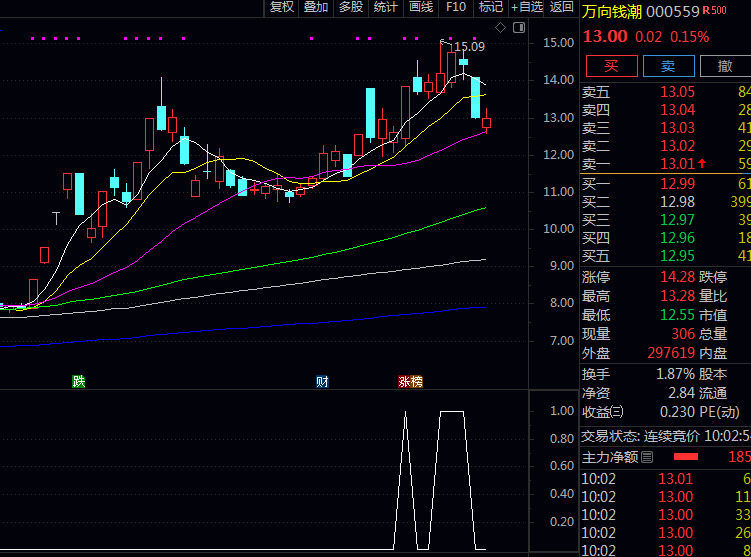Open the 多股 multi-stock view
Screen dimensions: 751x557
[351, 7]
